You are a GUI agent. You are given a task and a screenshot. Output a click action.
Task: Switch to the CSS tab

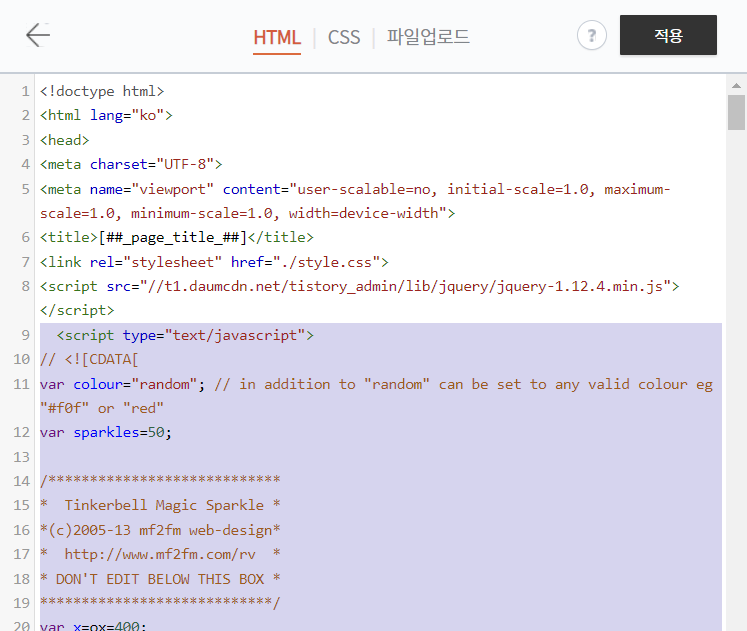click(x=343, y=37)
